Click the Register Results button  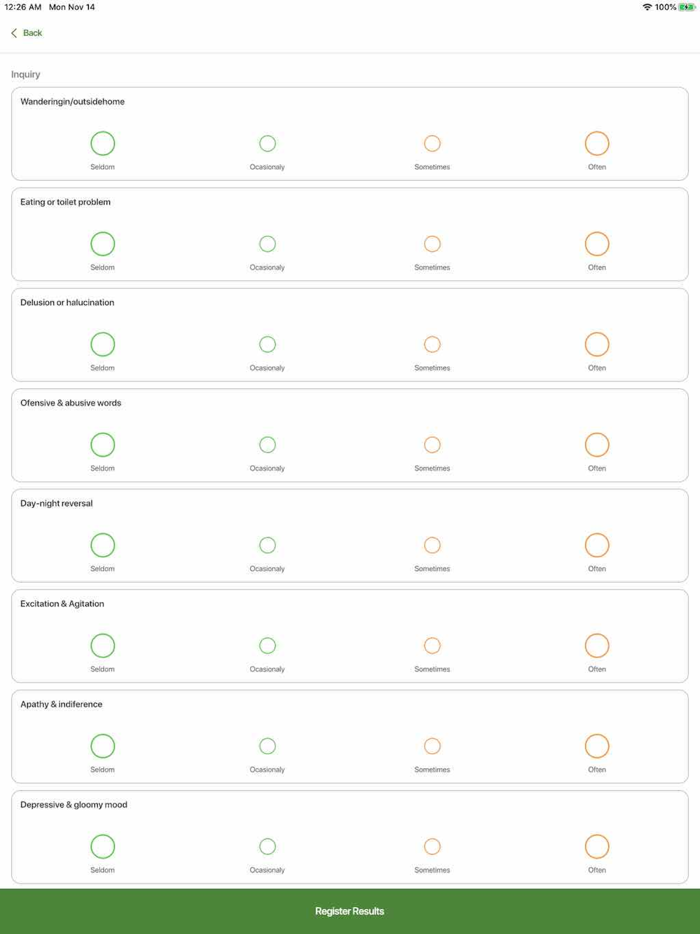350,911
